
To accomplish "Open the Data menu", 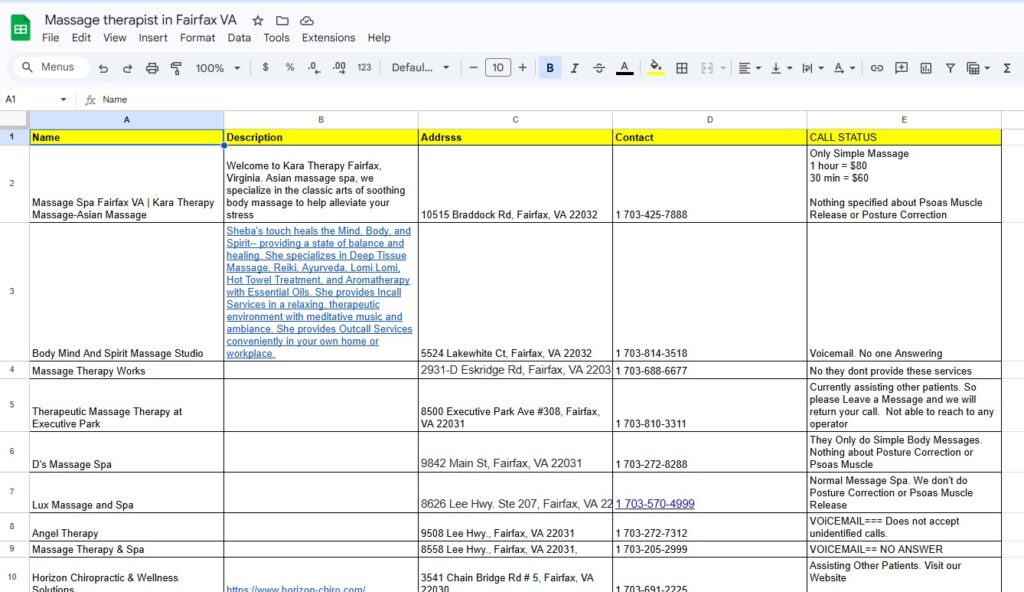I will coord(239,38).
